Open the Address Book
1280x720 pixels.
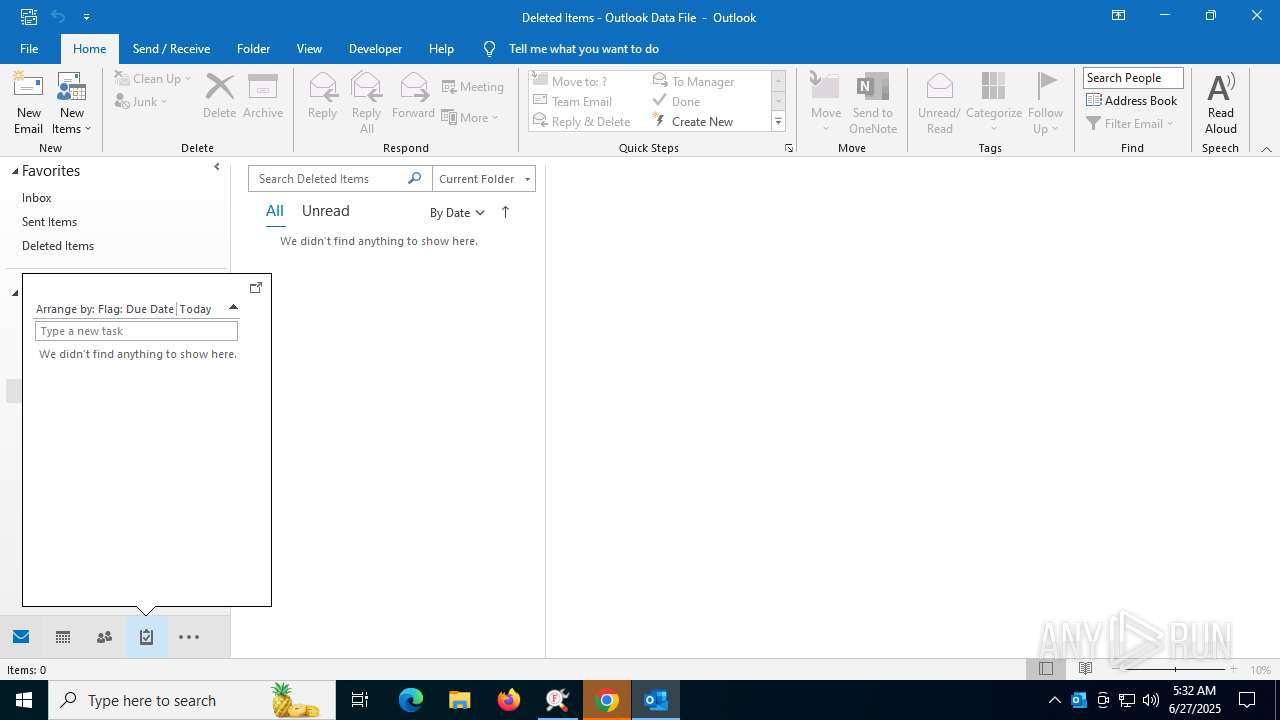(1132, 100)
